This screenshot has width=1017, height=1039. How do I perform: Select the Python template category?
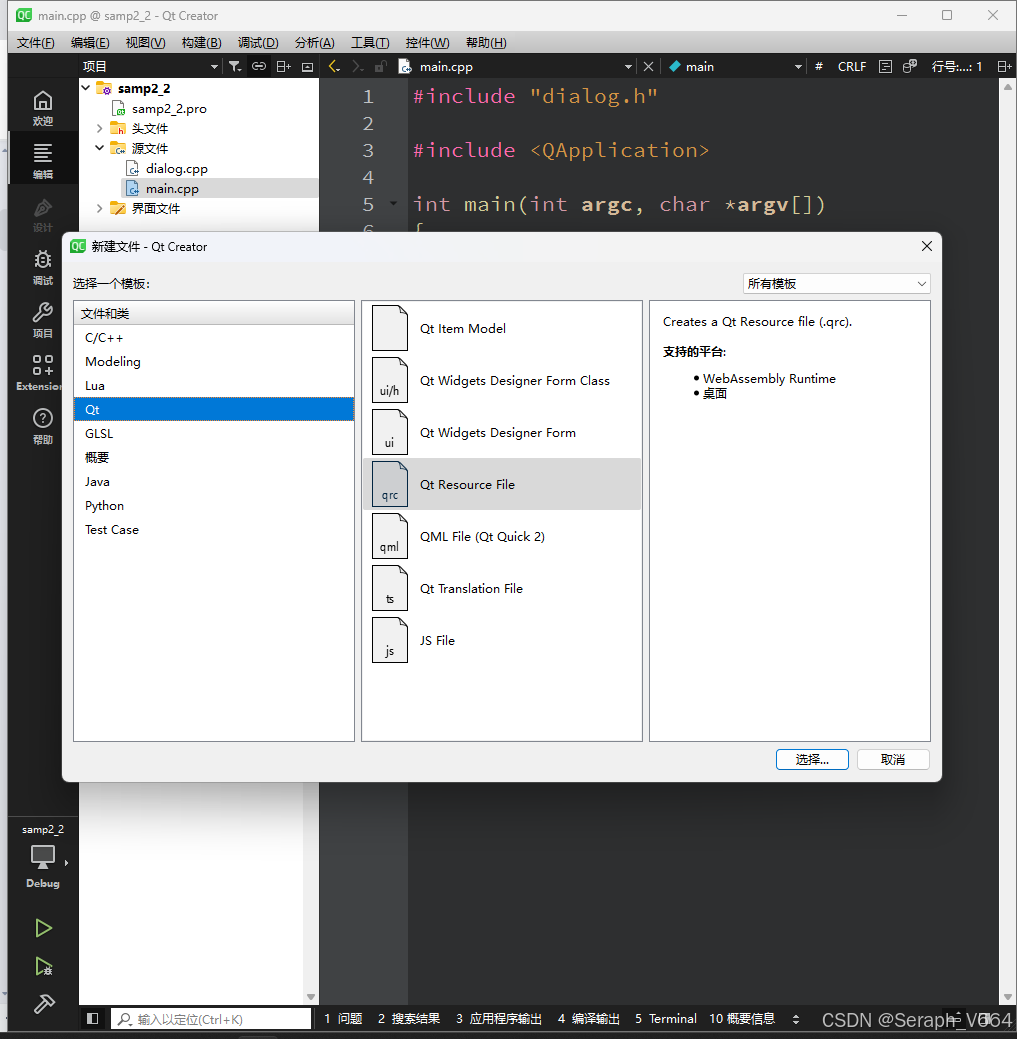pos(214,506)
